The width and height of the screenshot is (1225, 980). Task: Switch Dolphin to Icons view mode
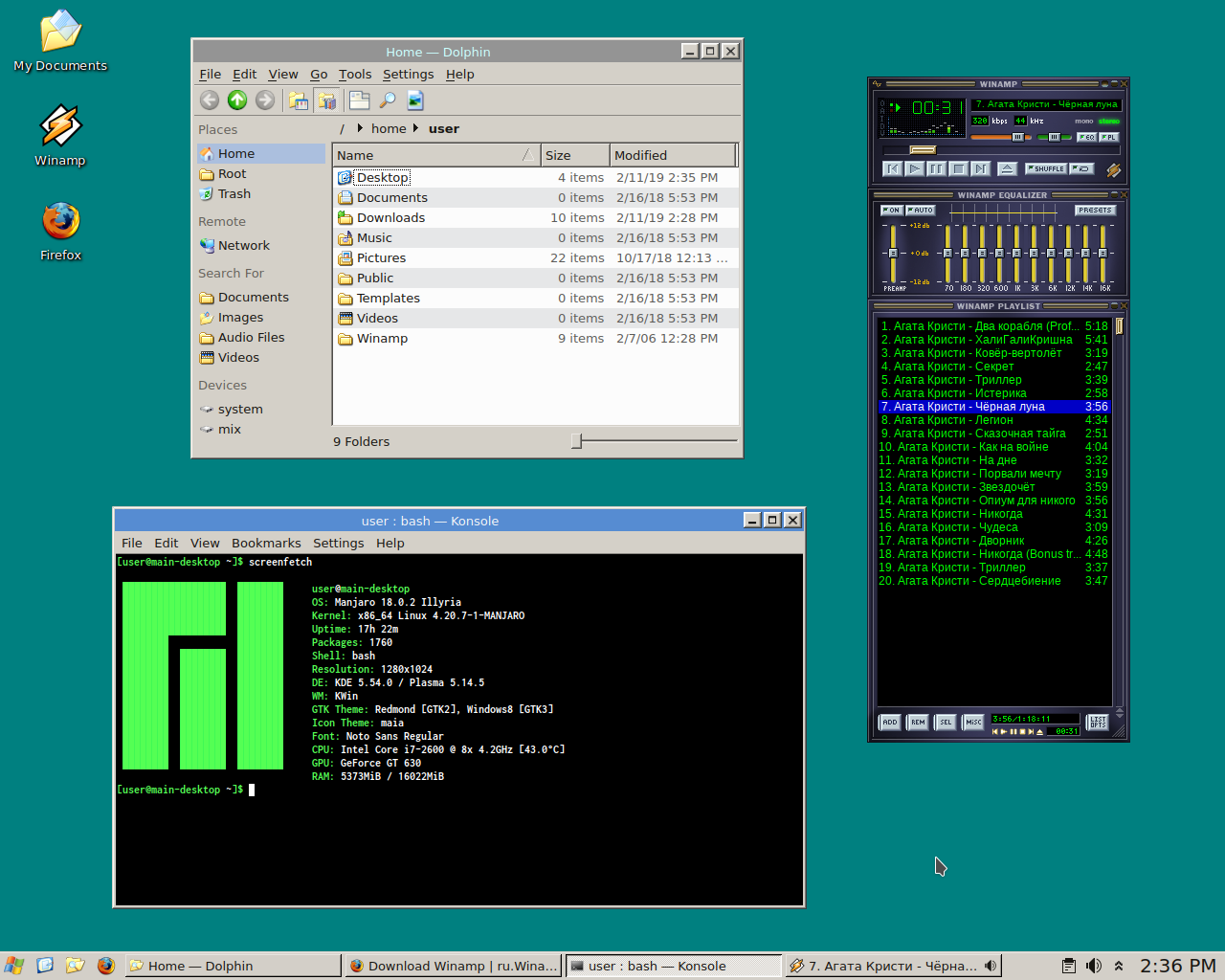click(x=299, y=100)
